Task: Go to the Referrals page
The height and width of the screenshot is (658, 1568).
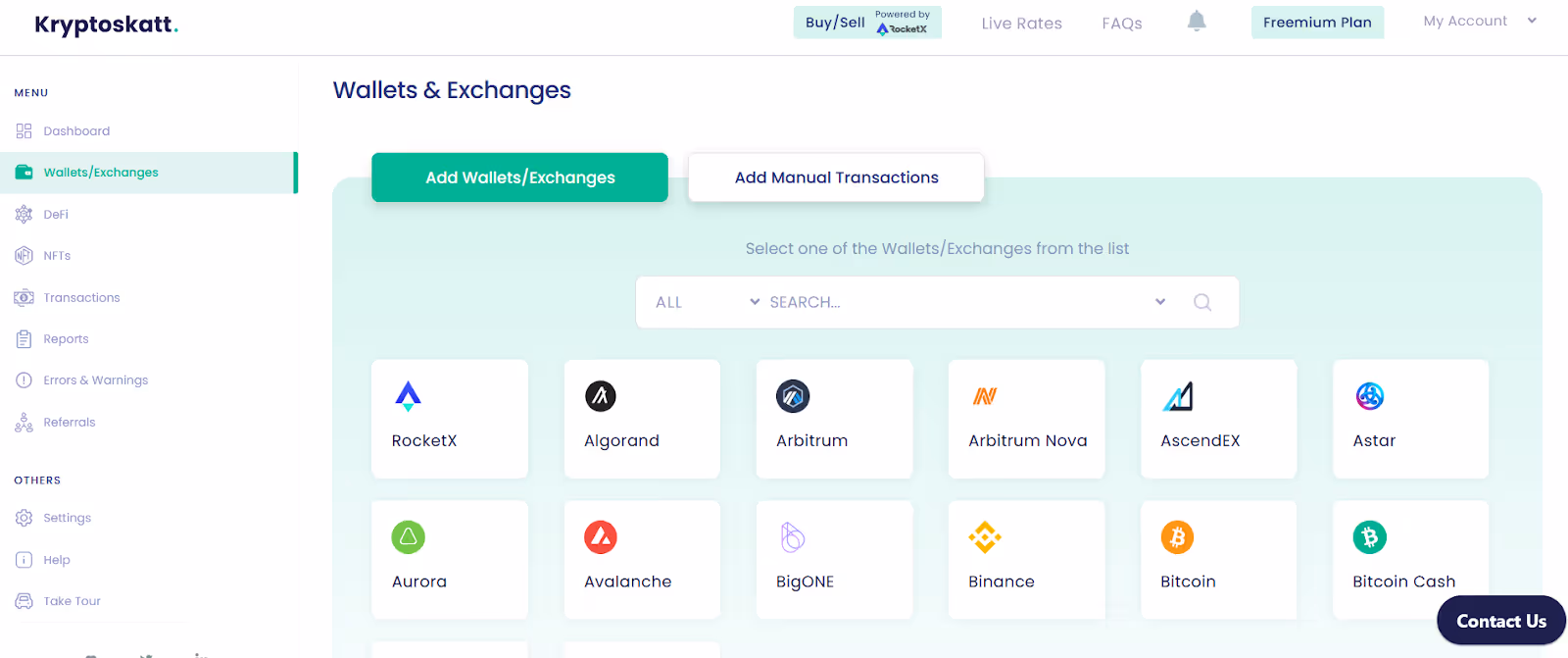Action: 70,423
